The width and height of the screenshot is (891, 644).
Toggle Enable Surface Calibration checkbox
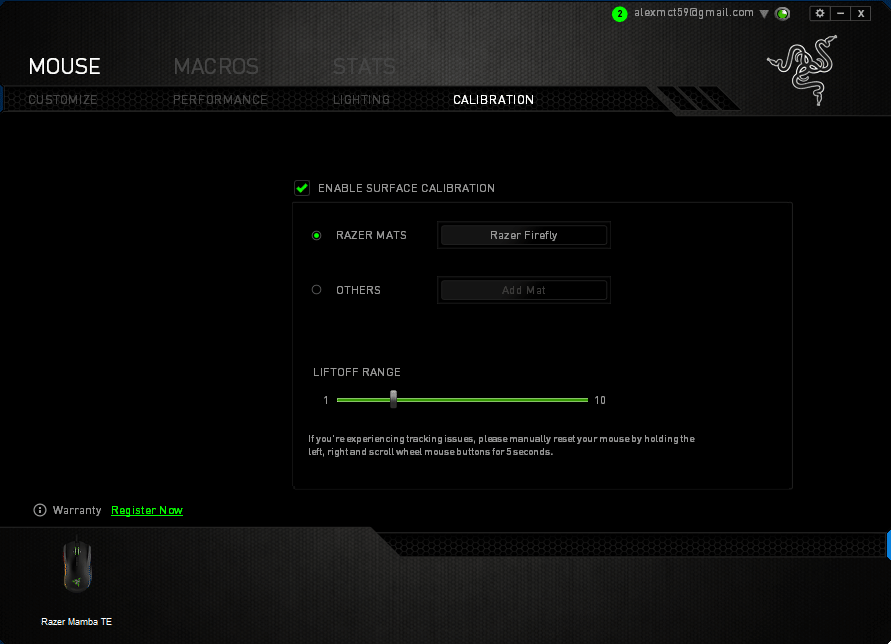[302, 188]
